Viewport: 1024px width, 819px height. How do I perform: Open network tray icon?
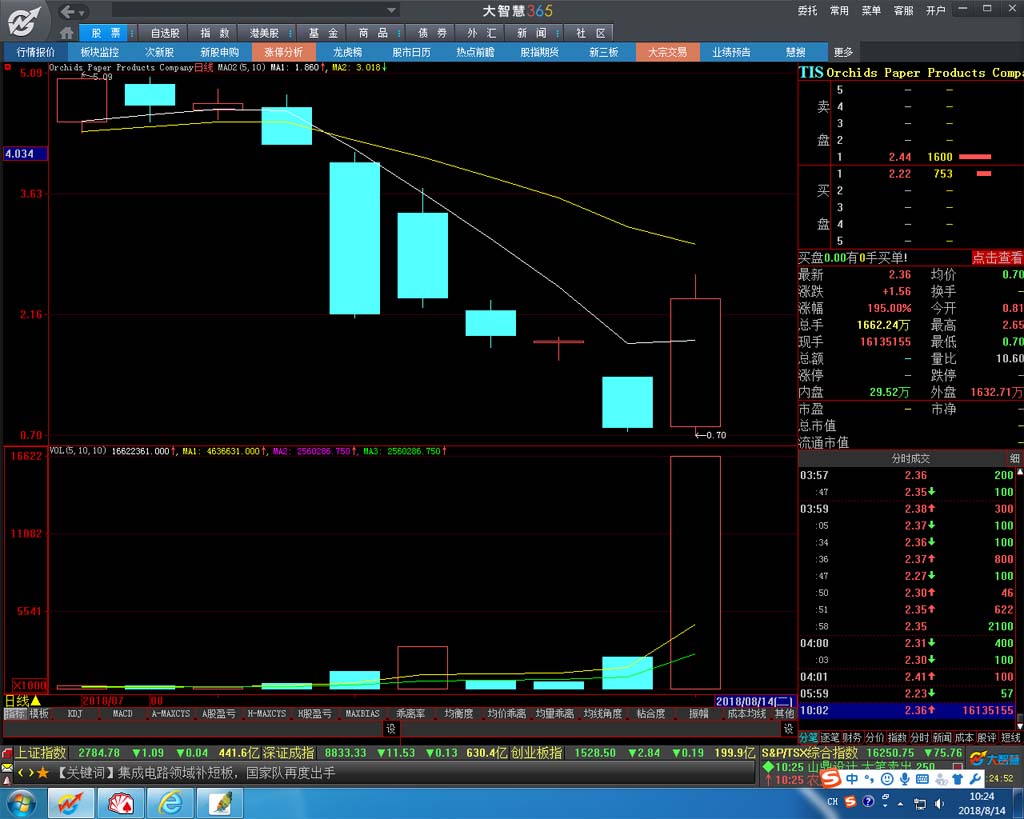click(920, 803)
